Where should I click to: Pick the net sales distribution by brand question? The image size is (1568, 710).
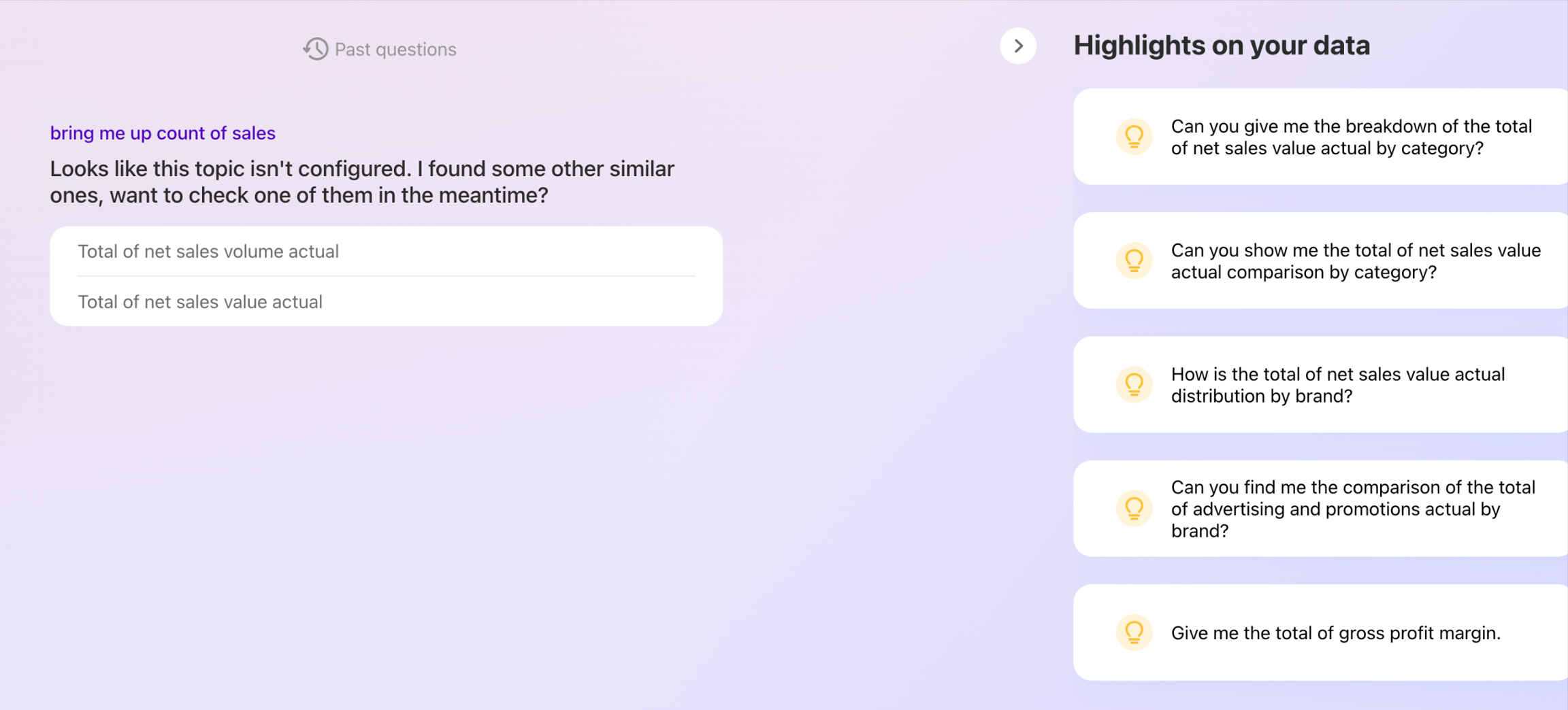[1337, 385]
